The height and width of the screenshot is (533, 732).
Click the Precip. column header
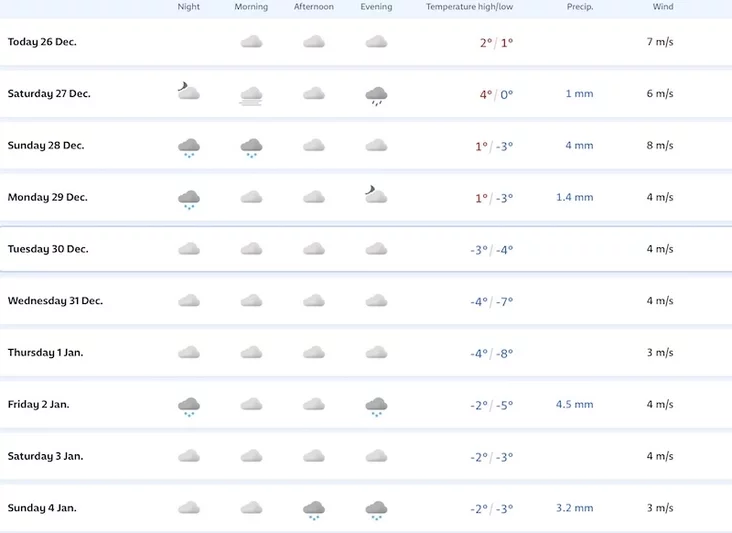tap(579, 7)
